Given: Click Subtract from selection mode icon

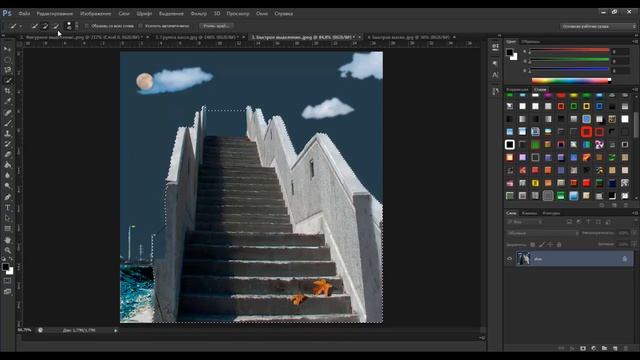Looking at the screenshot, I should [56, 26].
